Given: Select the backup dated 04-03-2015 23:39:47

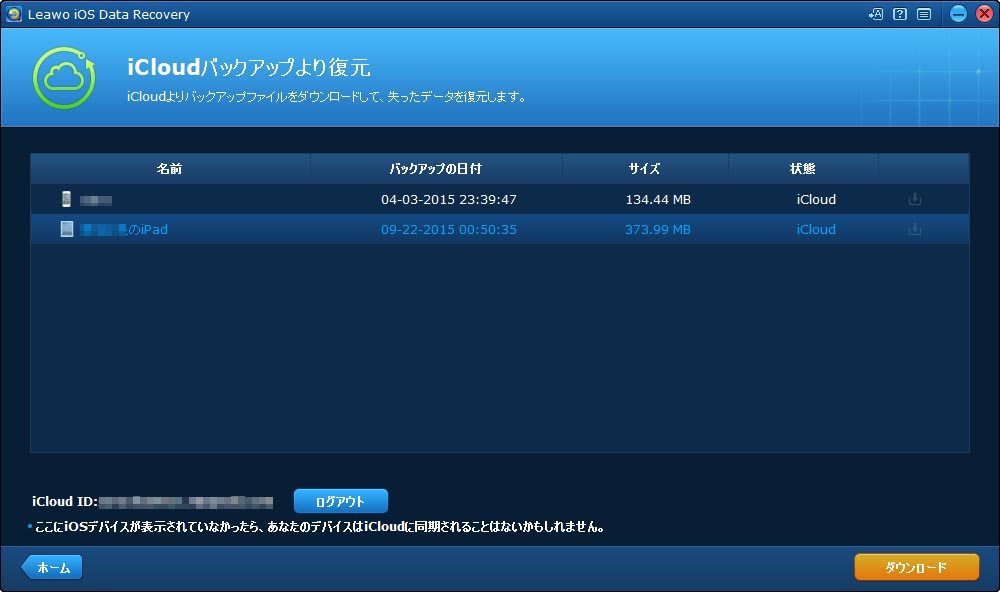Looking at the screenshot, I should click(x=500, y=199).
